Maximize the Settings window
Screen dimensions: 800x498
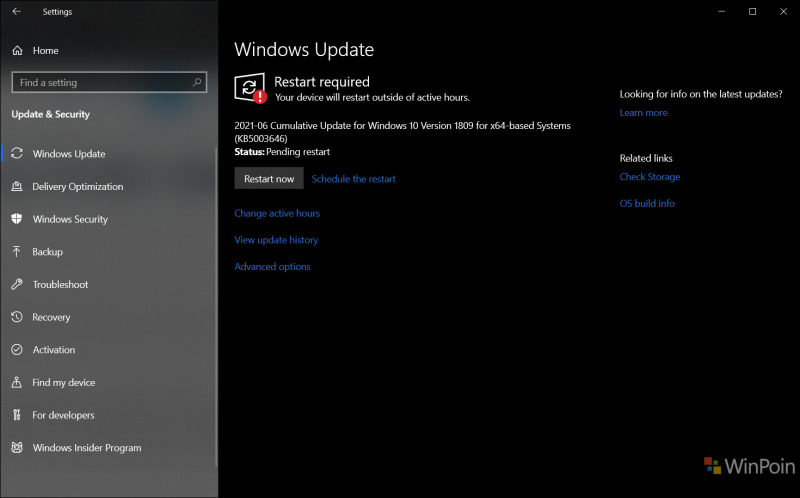(753, 11)
